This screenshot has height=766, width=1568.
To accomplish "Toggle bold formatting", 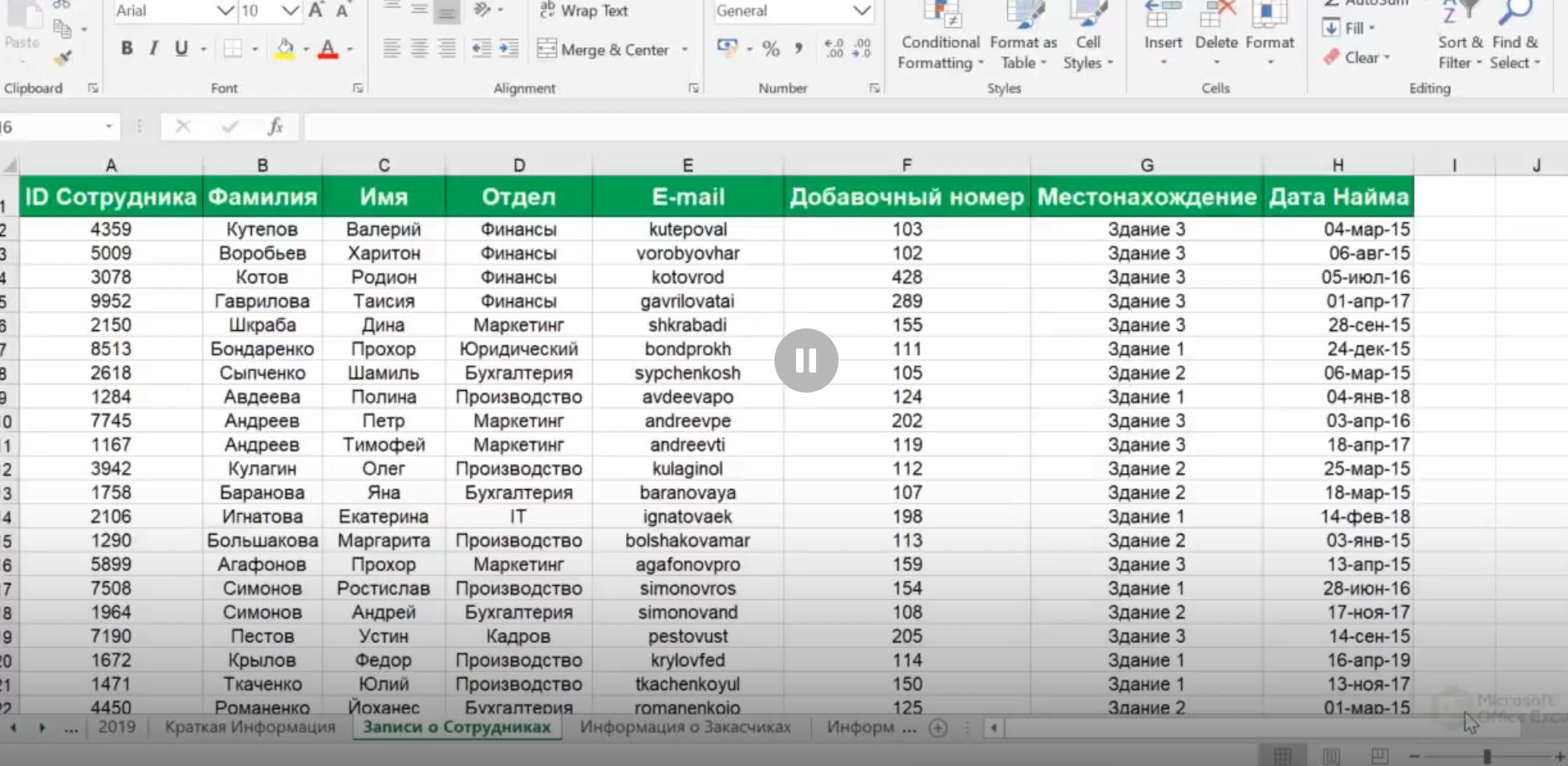I will 126,48.
